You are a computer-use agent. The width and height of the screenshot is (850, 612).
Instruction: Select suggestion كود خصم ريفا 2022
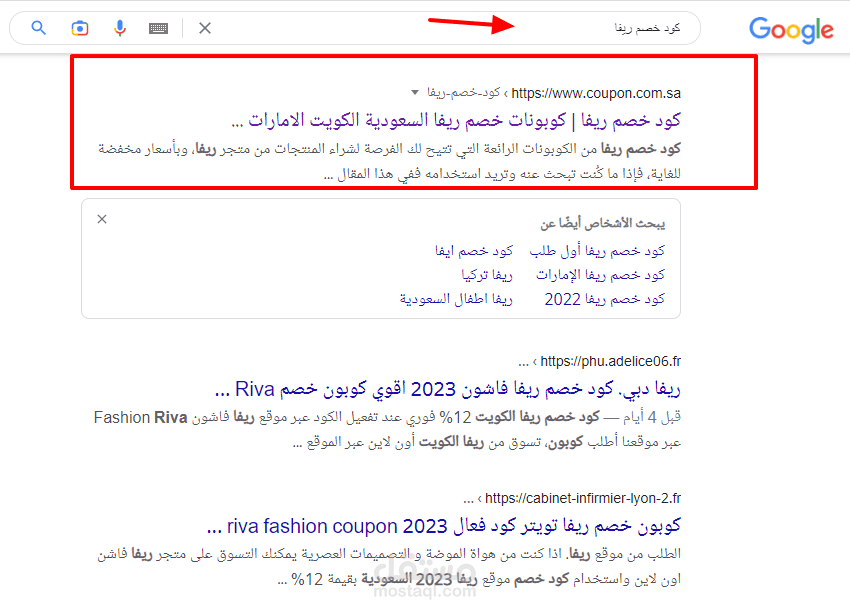pyautogui.click(x=604, y=299)
